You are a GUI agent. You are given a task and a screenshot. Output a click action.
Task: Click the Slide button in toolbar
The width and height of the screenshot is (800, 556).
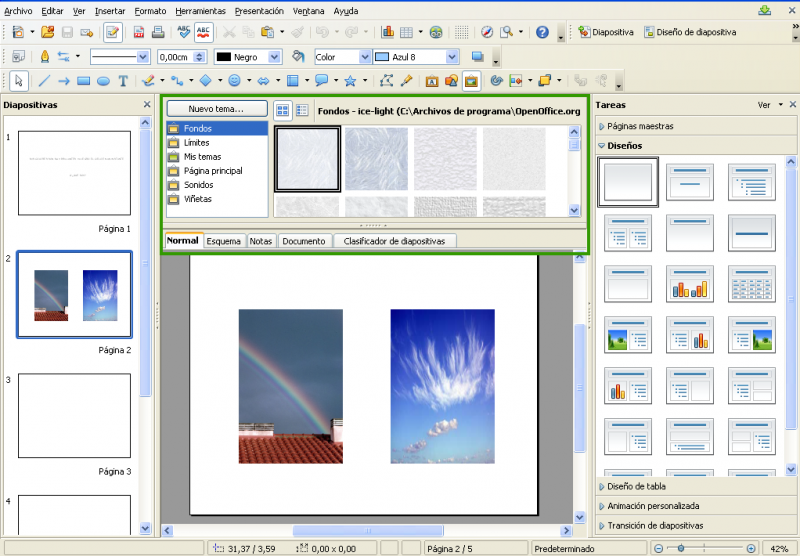[x=605, y=32]
